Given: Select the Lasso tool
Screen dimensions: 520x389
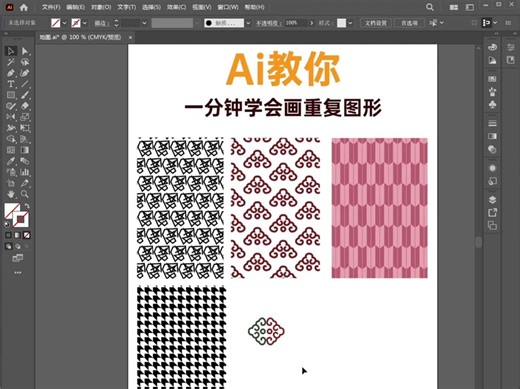Looking at the screenshot, I should click(x=25, y=62).
